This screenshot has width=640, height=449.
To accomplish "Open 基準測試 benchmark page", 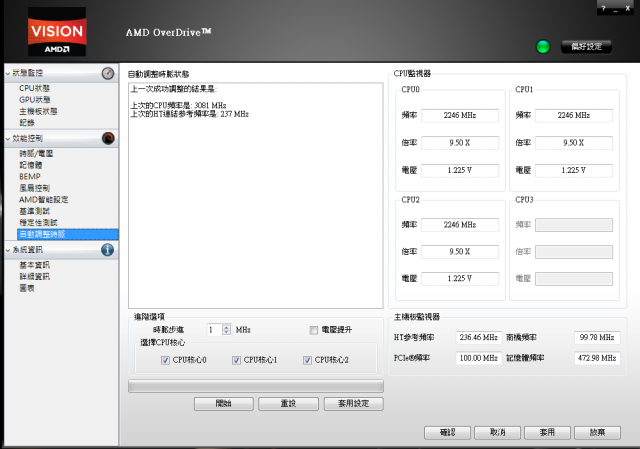I will pos(34,211).
